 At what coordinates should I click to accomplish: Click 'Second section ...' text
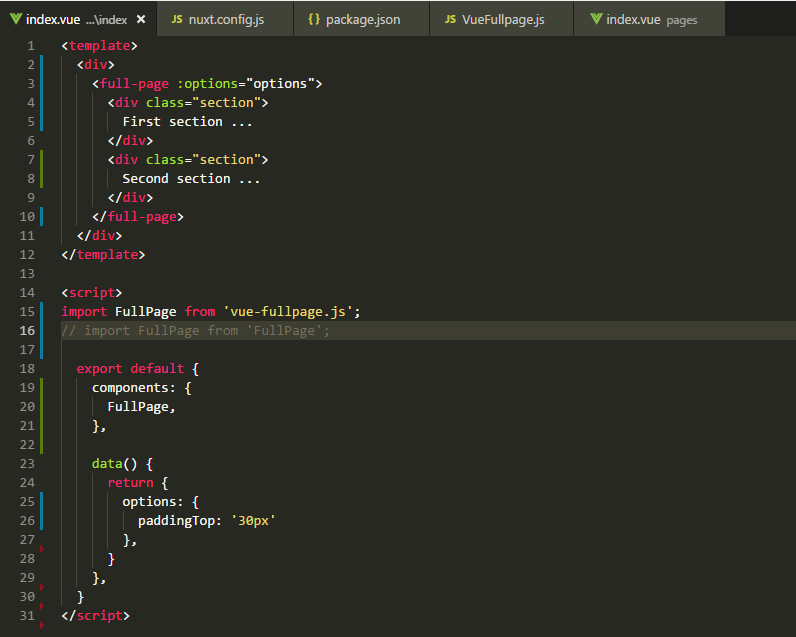coord(191,179)
